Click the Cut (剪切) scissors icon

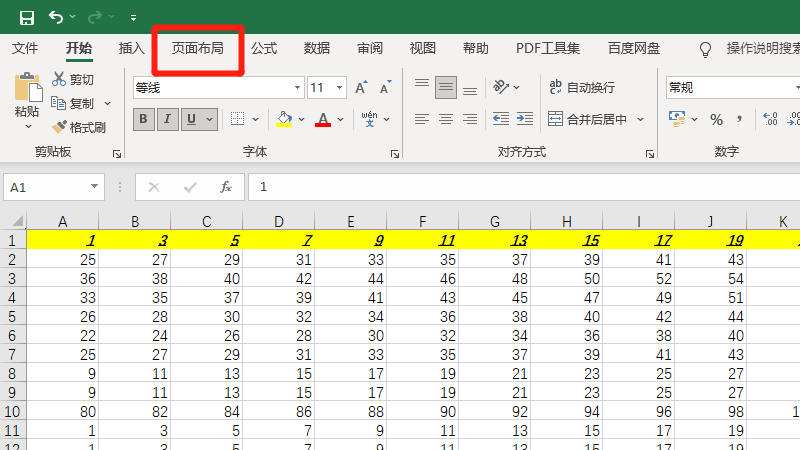[x=59, y=79]
